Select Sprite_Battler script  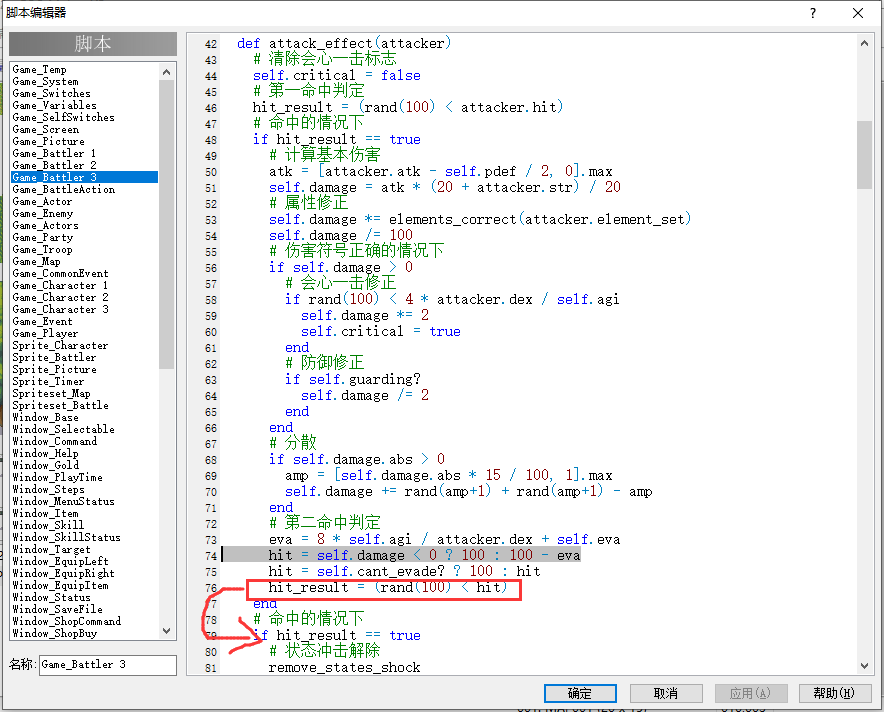click(54, 357)
